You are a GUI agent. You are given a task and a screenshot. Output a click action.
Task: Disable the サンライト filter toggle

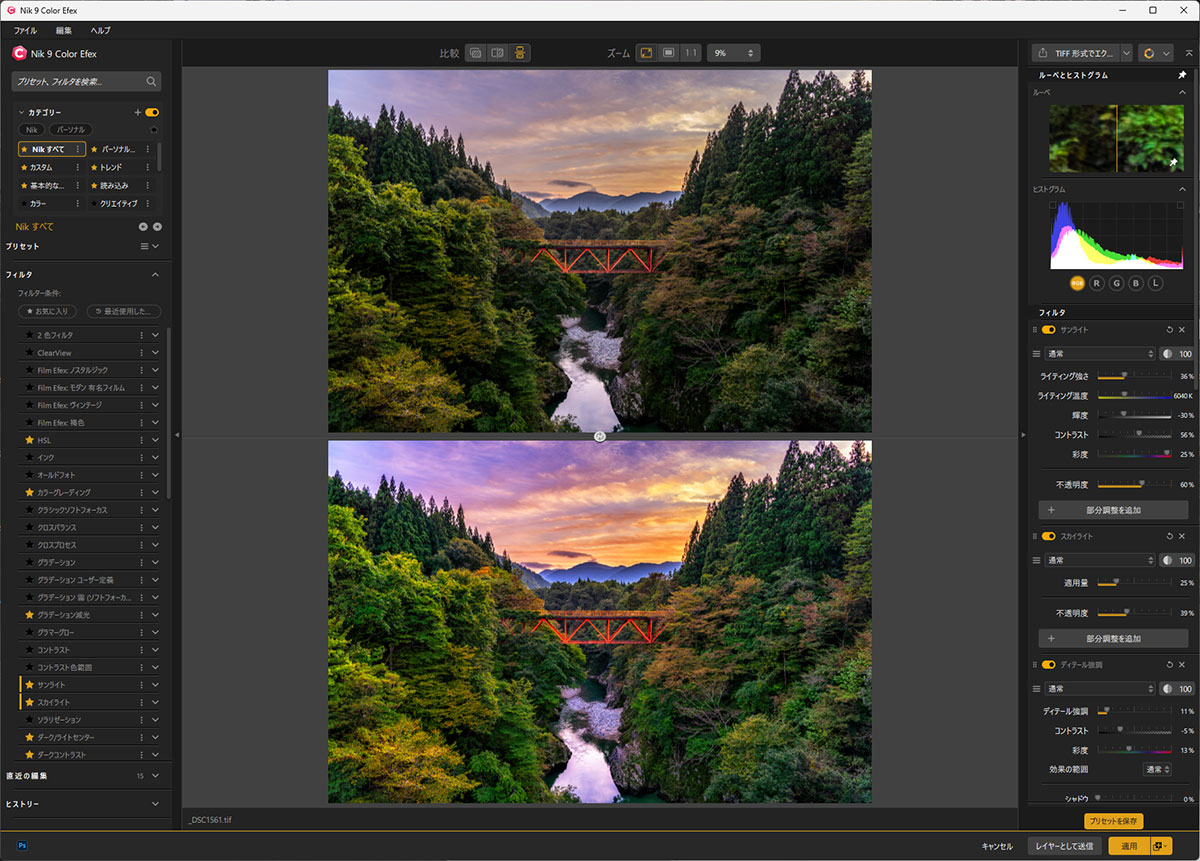tap(1049, 329)
